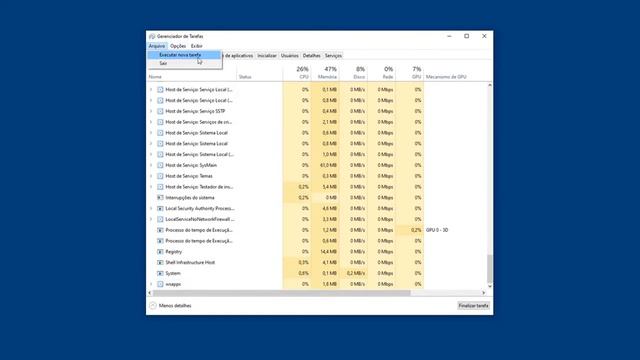Expand Host de Serviço: SysMain group
The height and width of the screenshot is (360, 640).
tap(151, 165)
